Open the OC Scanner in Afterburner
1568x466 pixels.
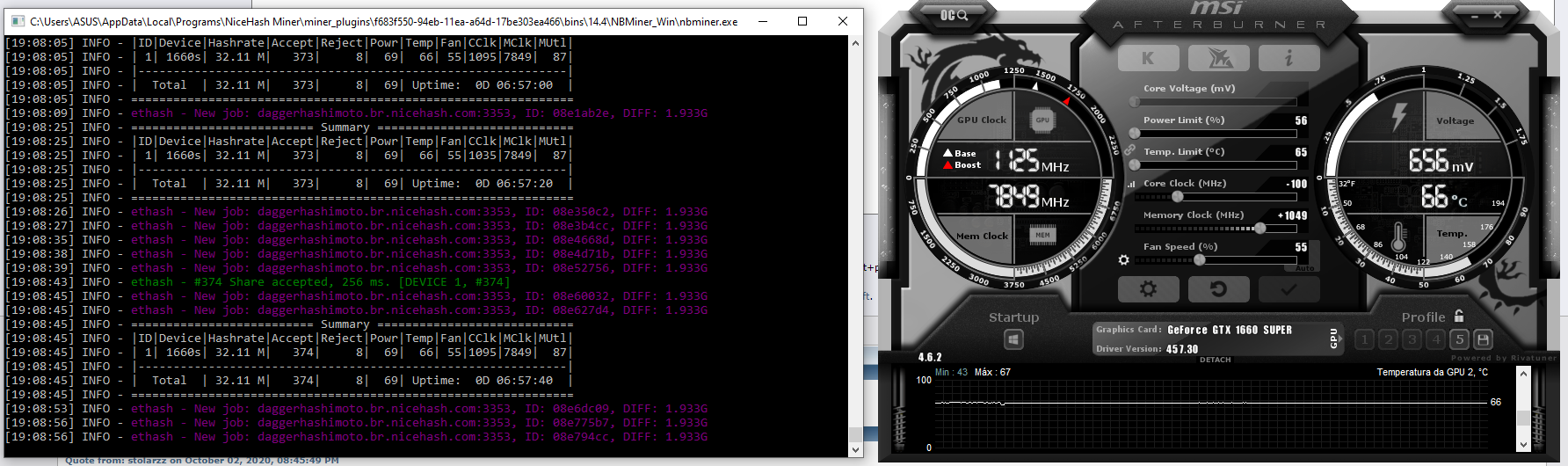pos(954,15)
